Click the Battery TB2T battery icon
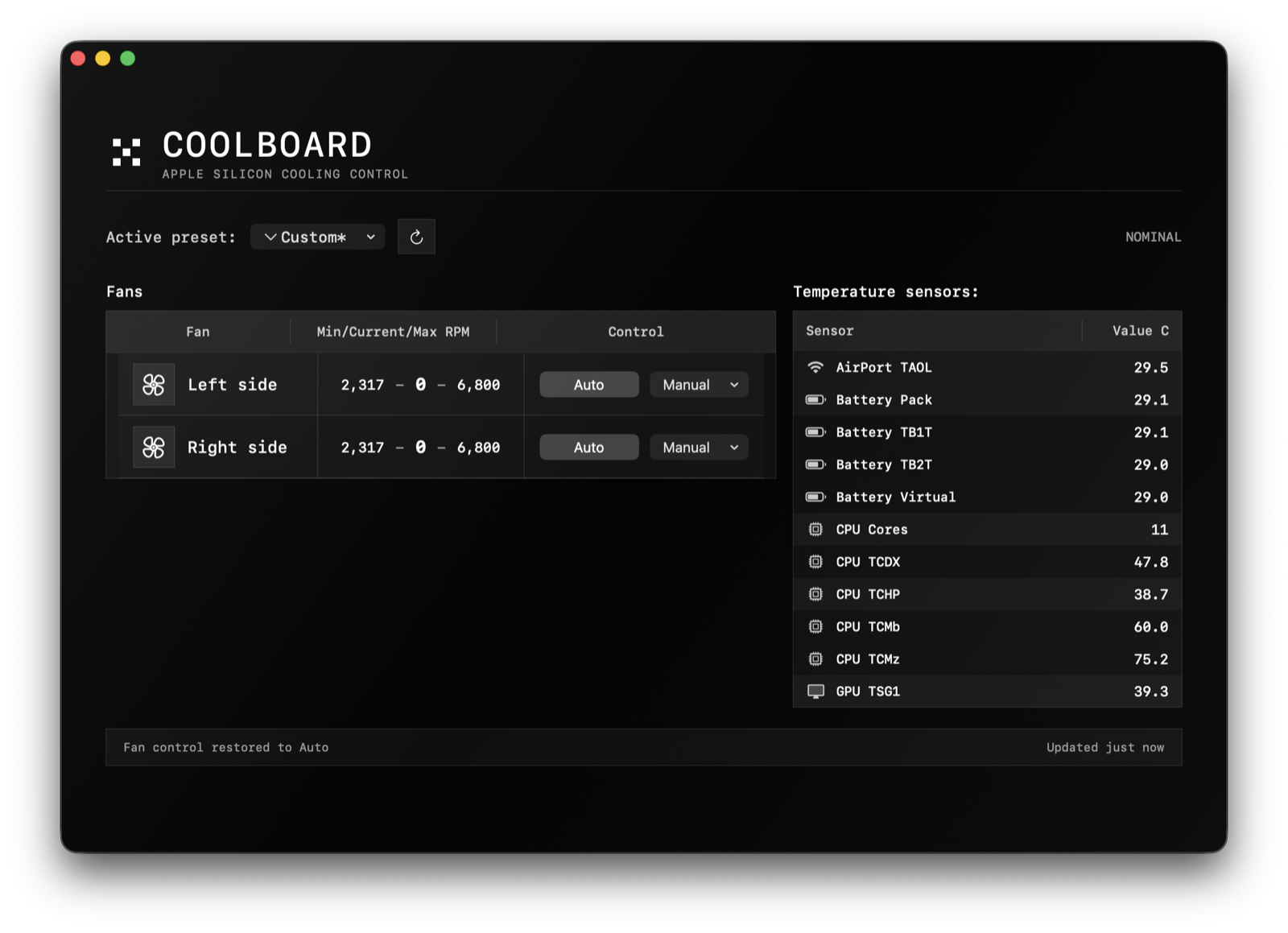Image resolution: width=1288 pixels, height=933 pixels. (815, 464)
